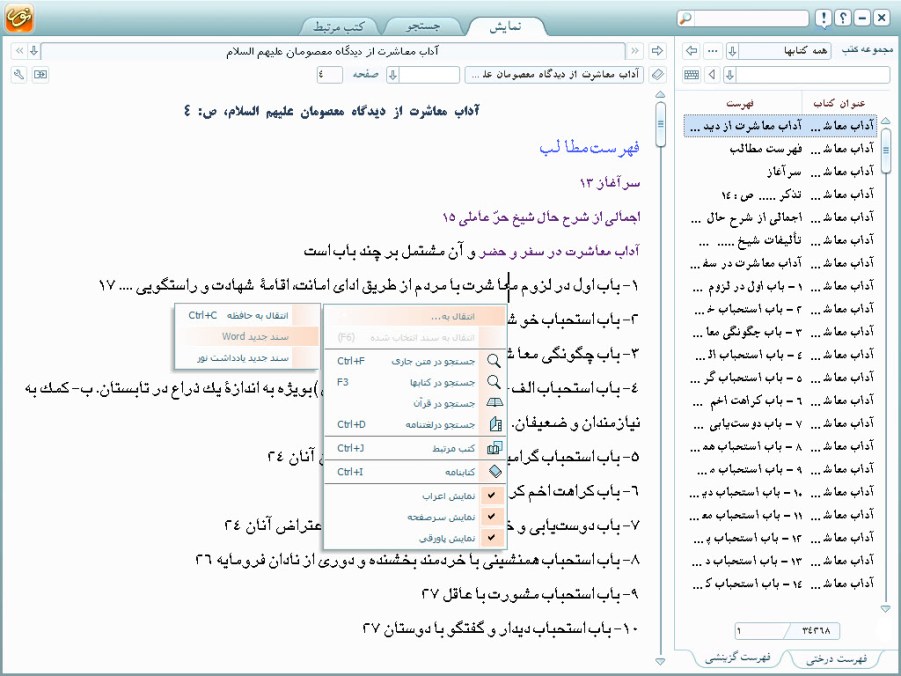Viewport: 901px width, 676px height.
Task: Click the line '١٠- باب استحباب دیدار و گفتگو با دوستان'
Action: 500,628
